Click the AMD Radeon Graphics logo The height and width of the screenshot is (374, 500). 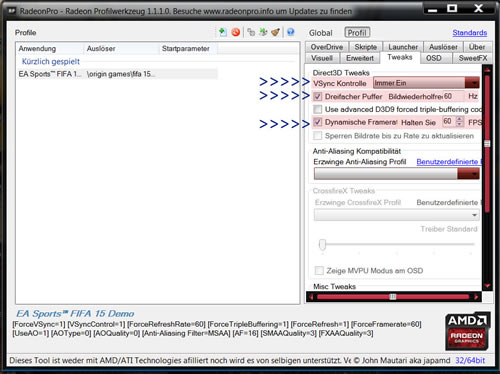tap(467, 331)
